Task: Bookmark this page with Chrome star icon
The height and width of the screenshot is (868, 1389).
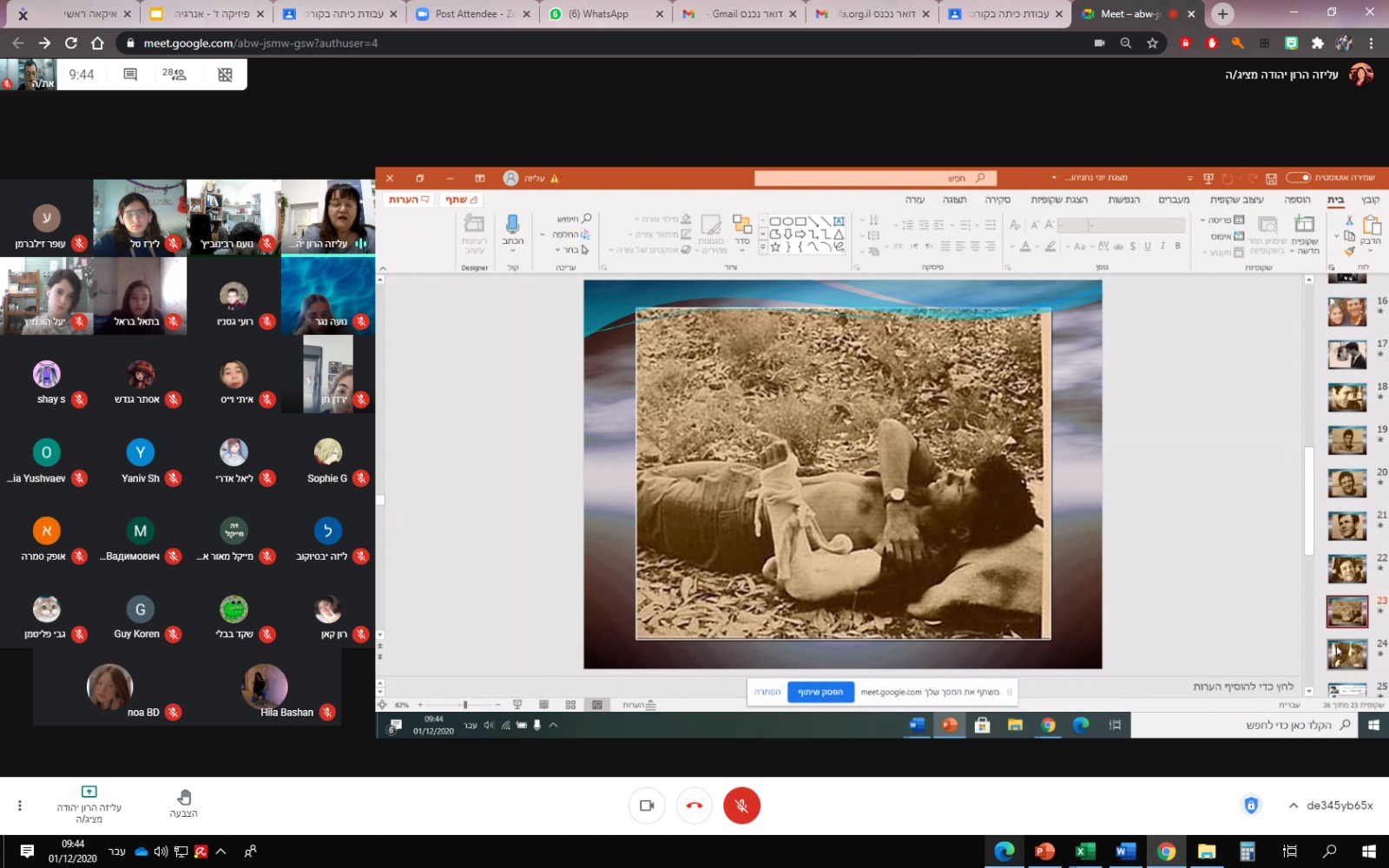Action: [x=1152, y=43]
